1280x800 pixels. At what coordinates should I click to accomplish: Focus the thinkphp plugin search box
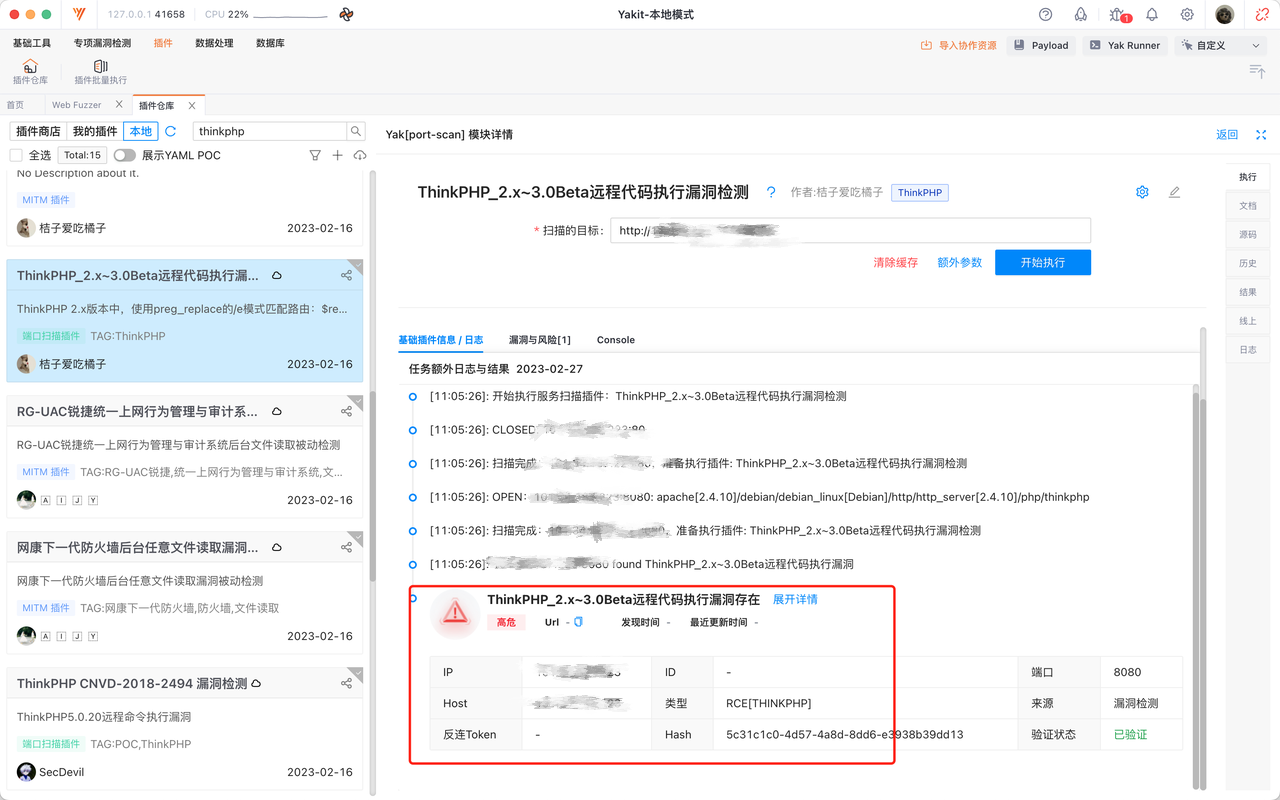pyautogui.click(x=270, y=131)
